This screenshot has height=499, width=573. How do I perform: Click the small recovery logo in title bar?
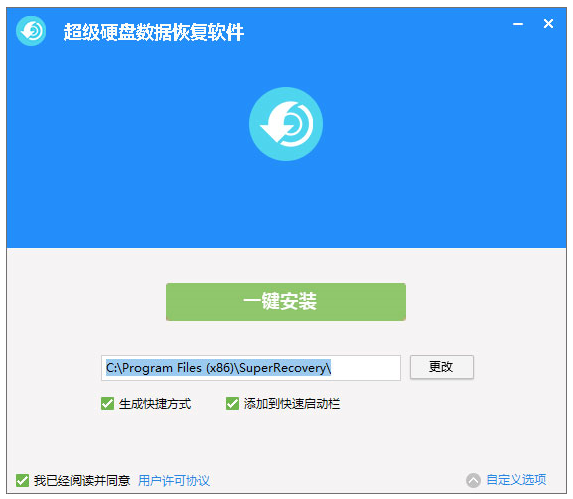click(x=31, y=31)
